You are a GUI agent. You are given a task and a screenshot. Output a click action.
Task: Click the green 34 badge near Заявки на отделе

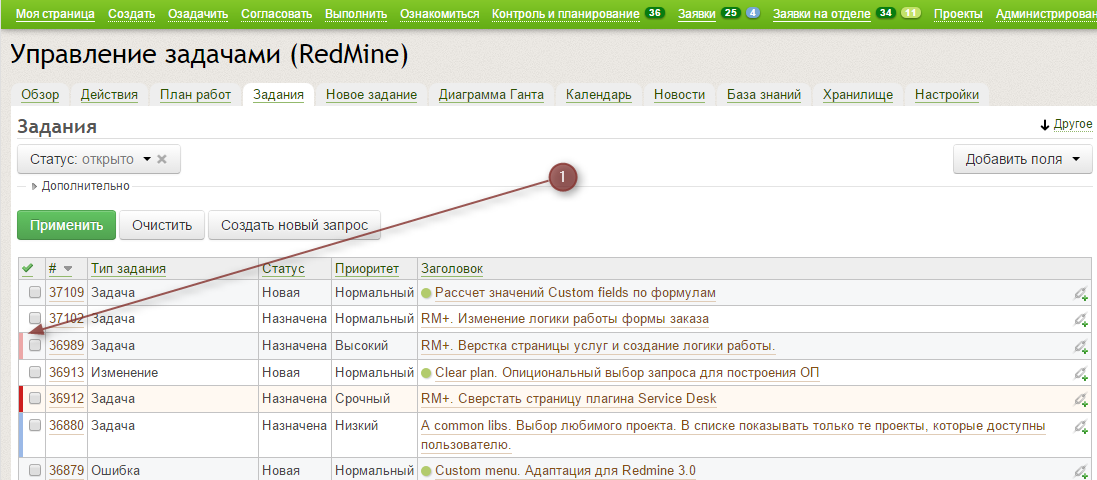click(x=886, y=13)
